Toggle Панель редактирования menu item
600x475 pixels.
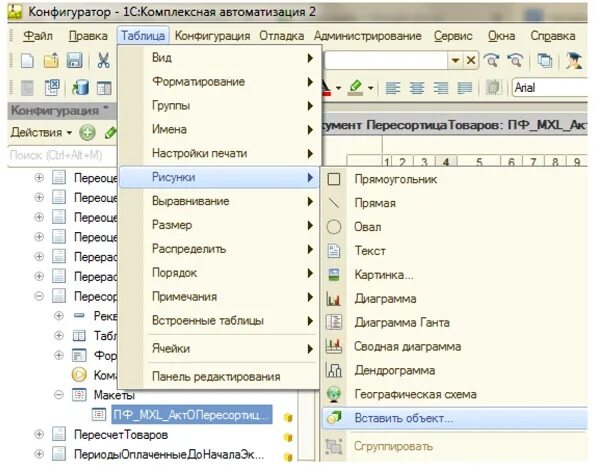(219, 376)
